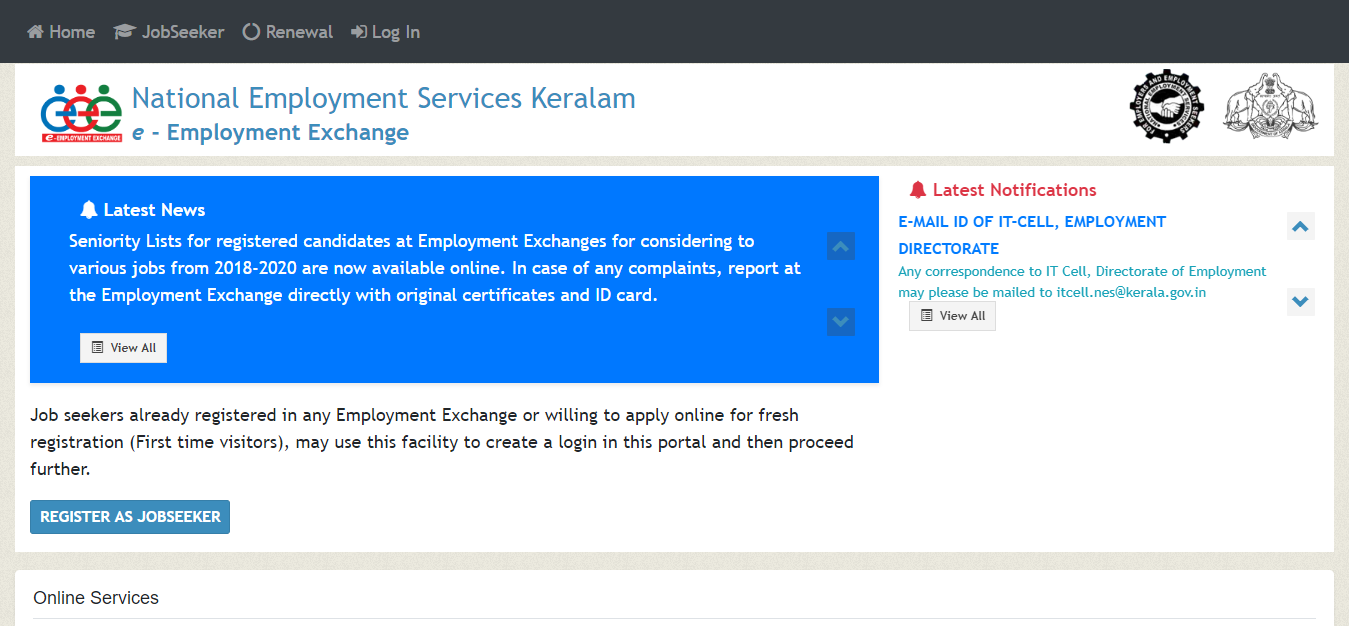
Task: Move Latest Notifications up with the arrow
Action: point(1300,227)
